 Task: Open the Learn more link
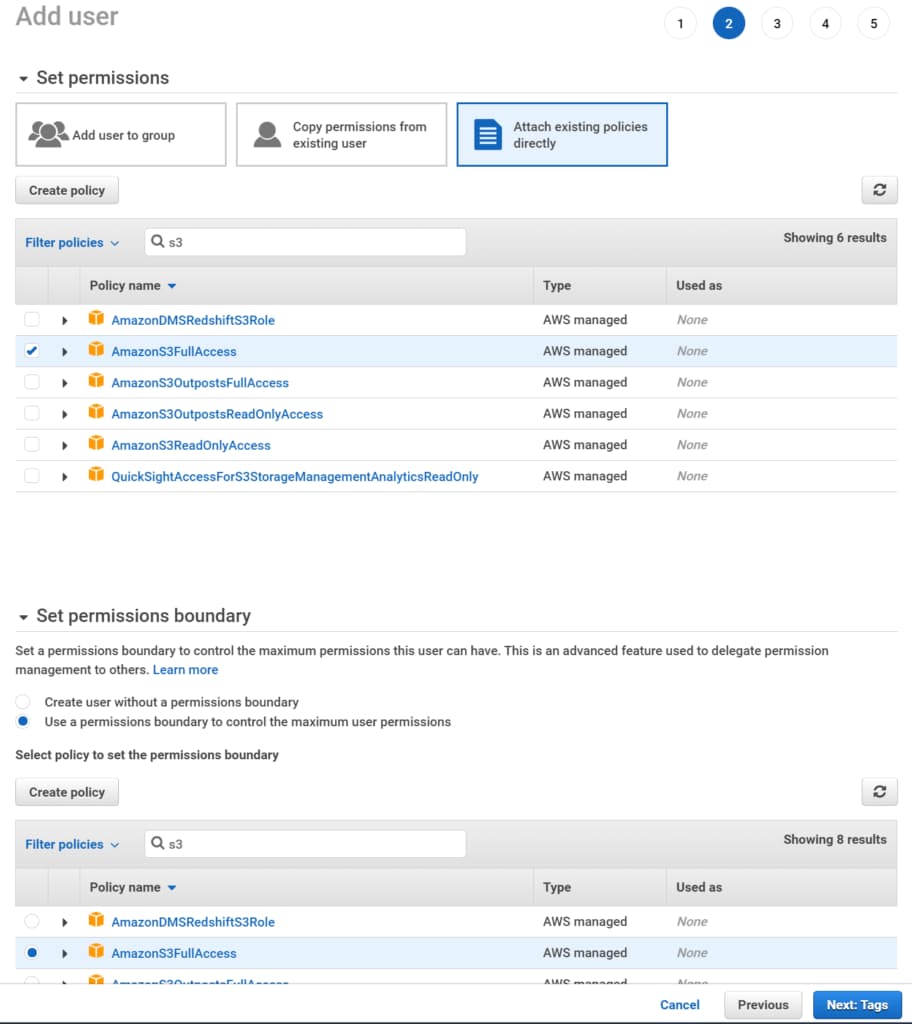(x=186, y=669)
